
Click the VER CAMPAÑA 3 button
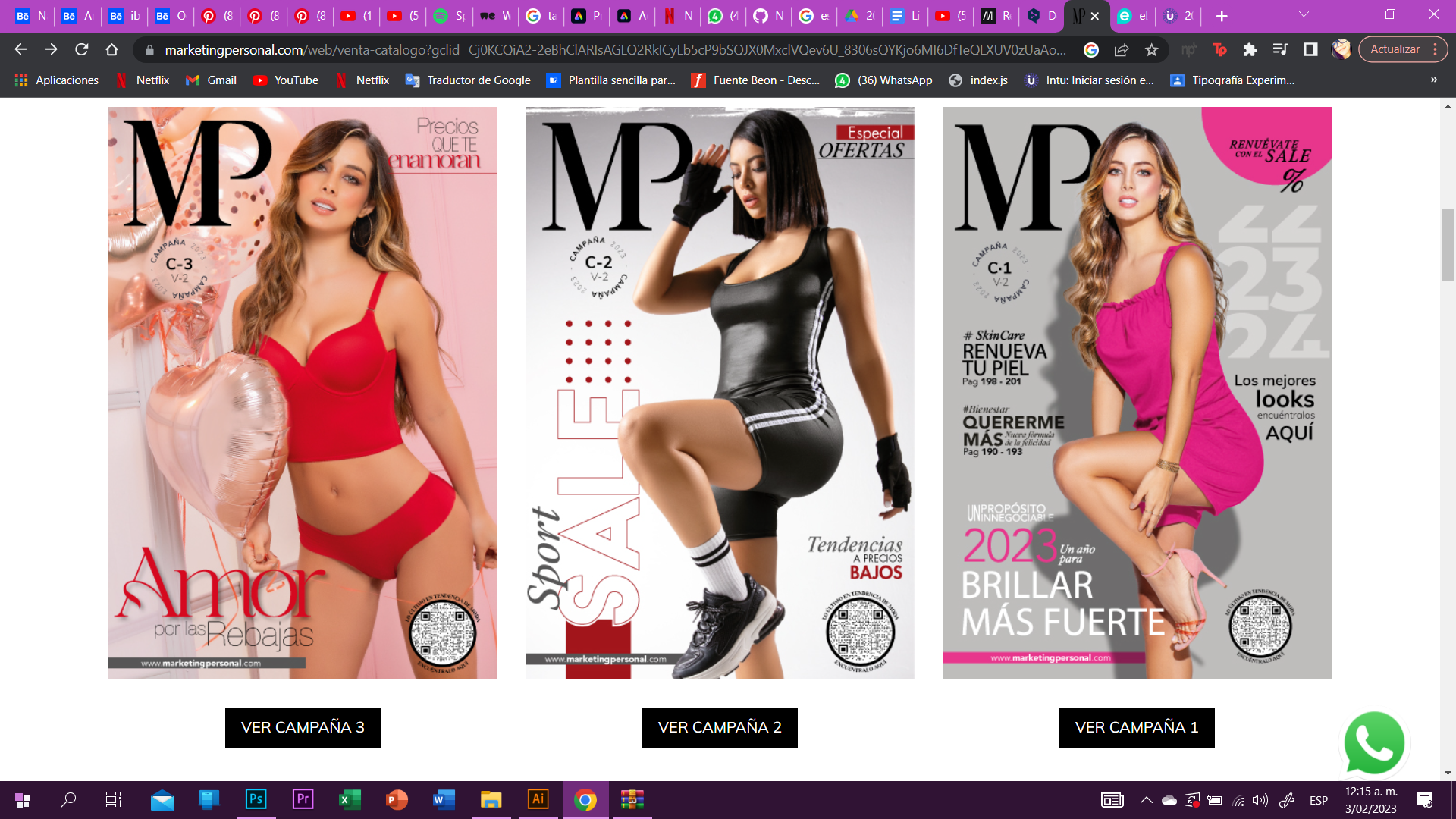[303, 727]
